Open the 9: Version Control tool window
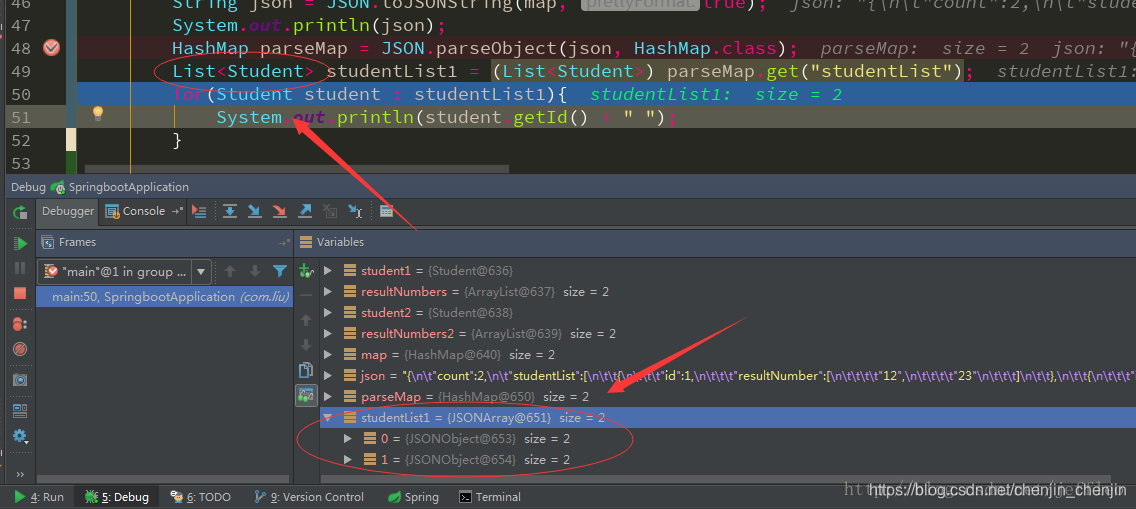The image size is (1136, 509). tap(309, 497)
